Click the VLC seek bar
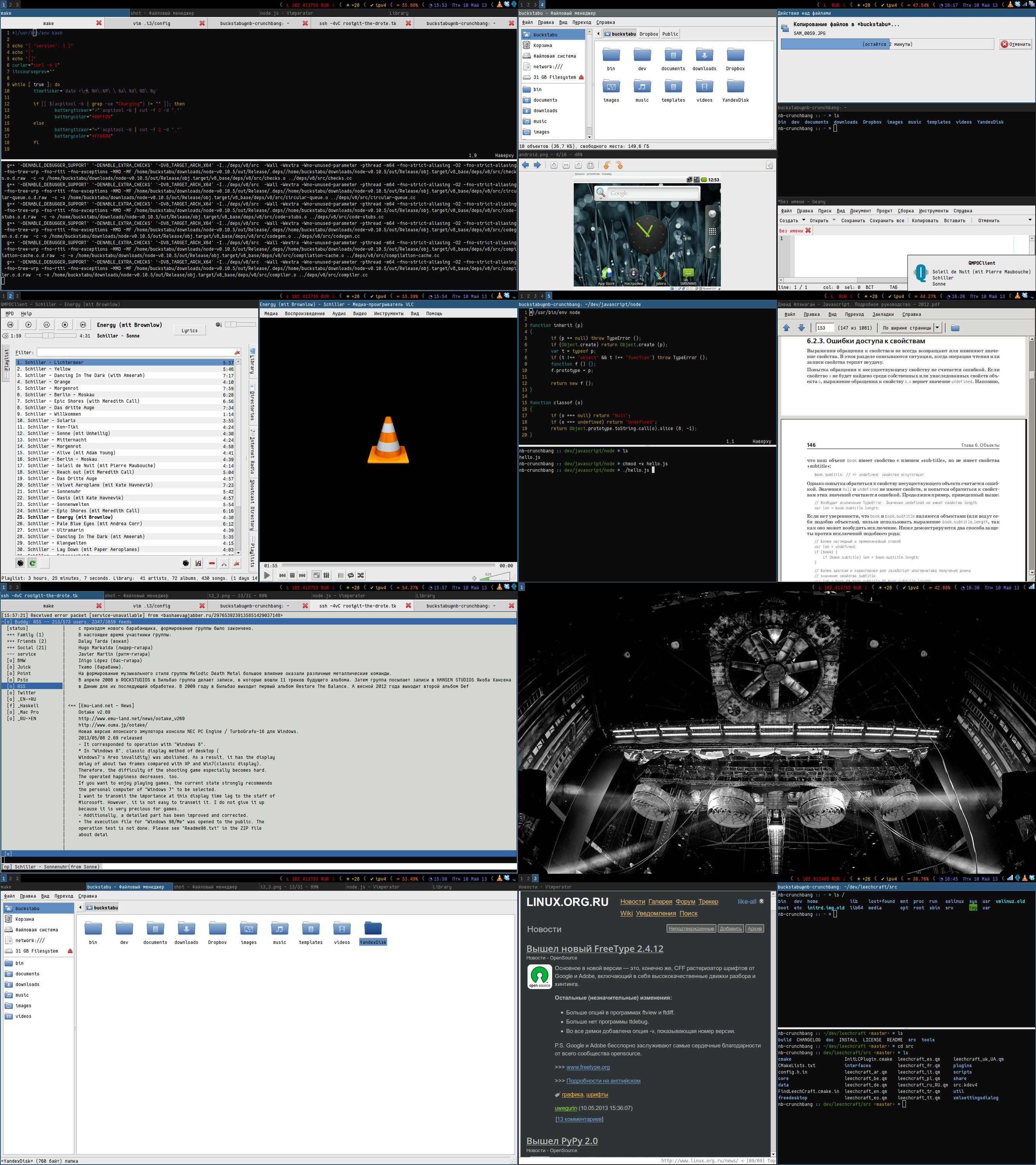Image resolution: width=1036 pixels, height=1165 pixels. click(389, 565)
